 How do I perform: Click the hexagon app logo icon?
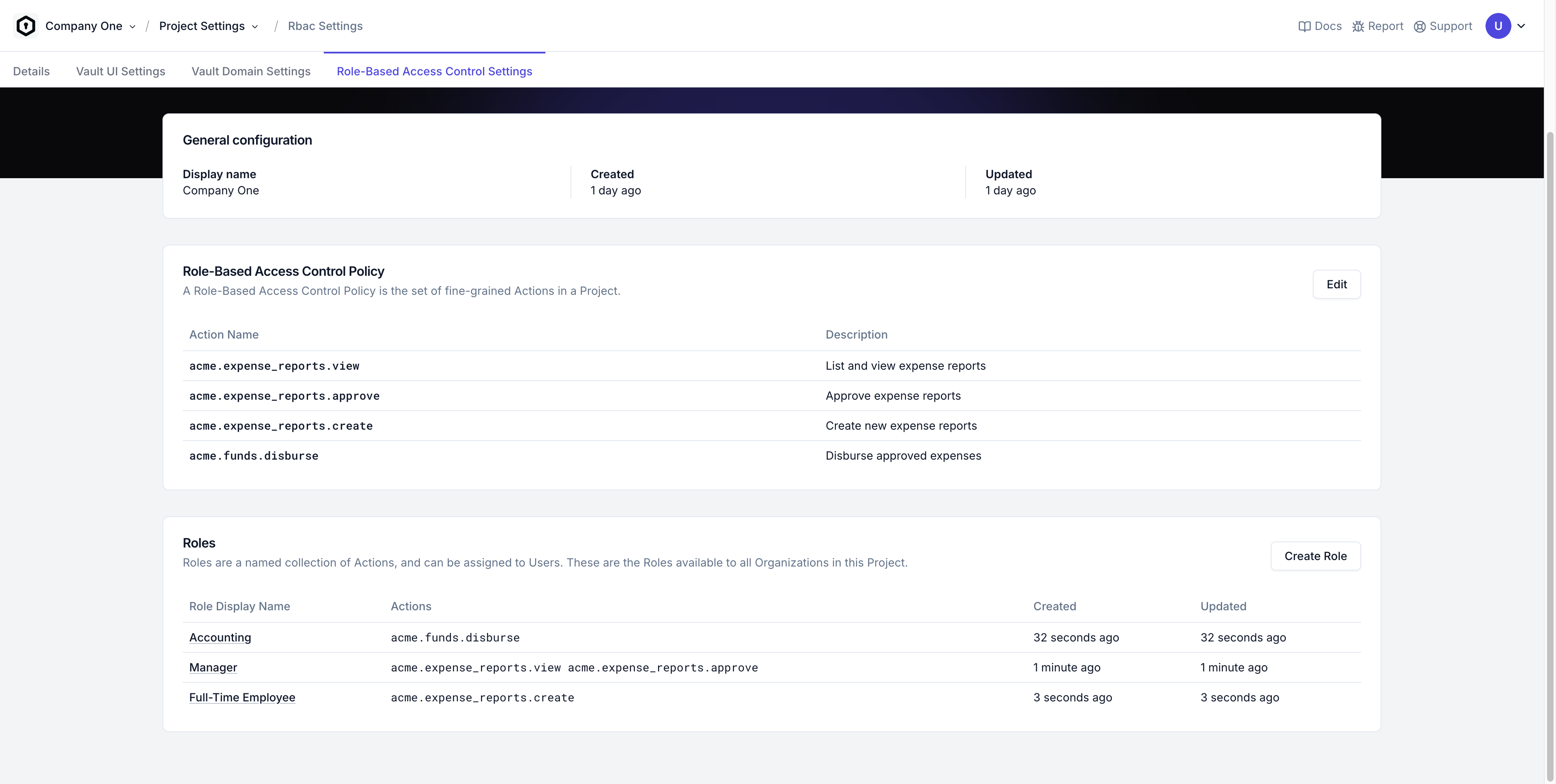point(26,26)
